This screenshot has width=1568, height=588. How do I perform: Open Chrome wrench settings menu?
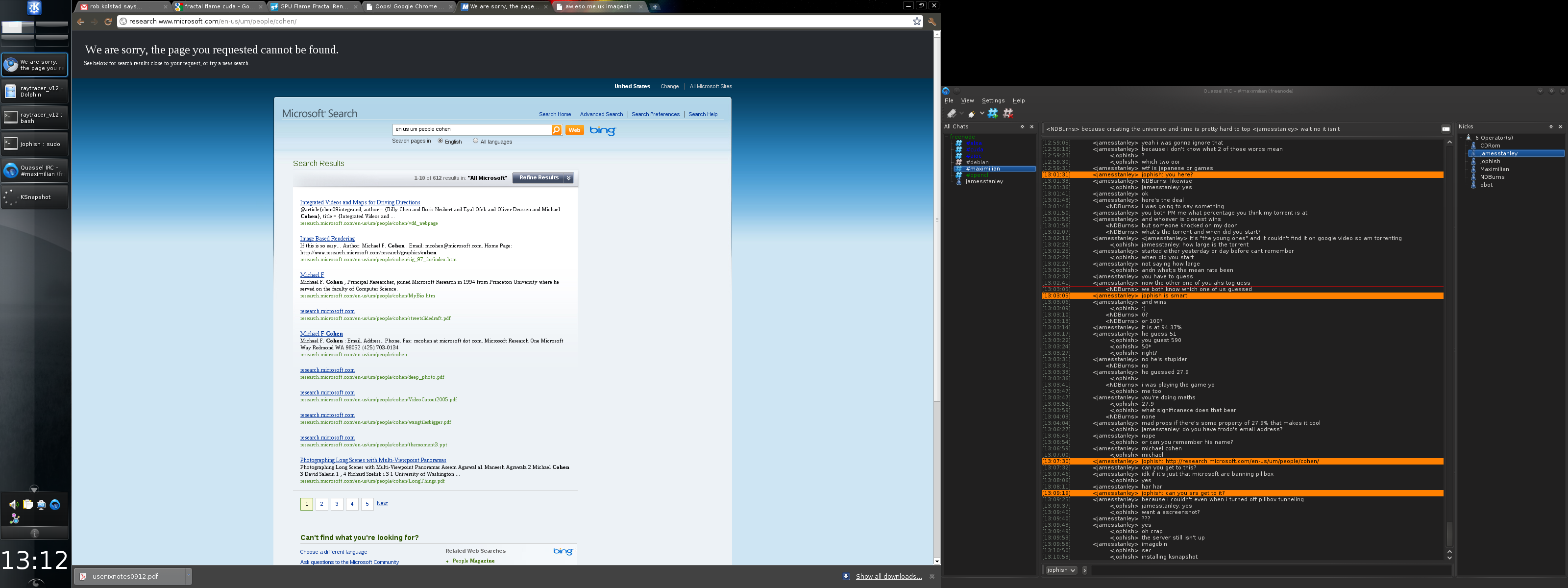tap(931, 21)
